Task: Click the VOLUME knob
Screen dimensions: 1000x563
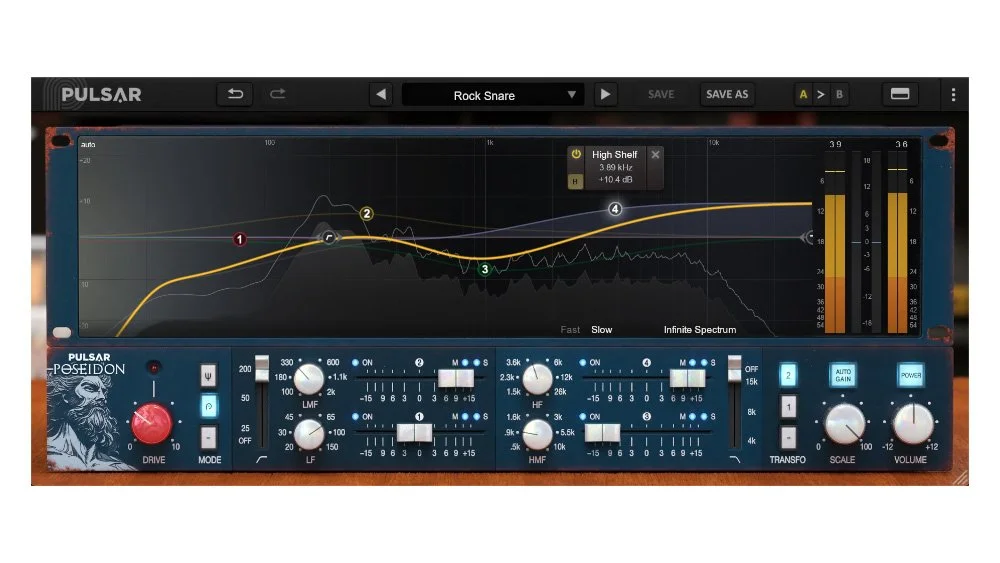Action: 912,424
